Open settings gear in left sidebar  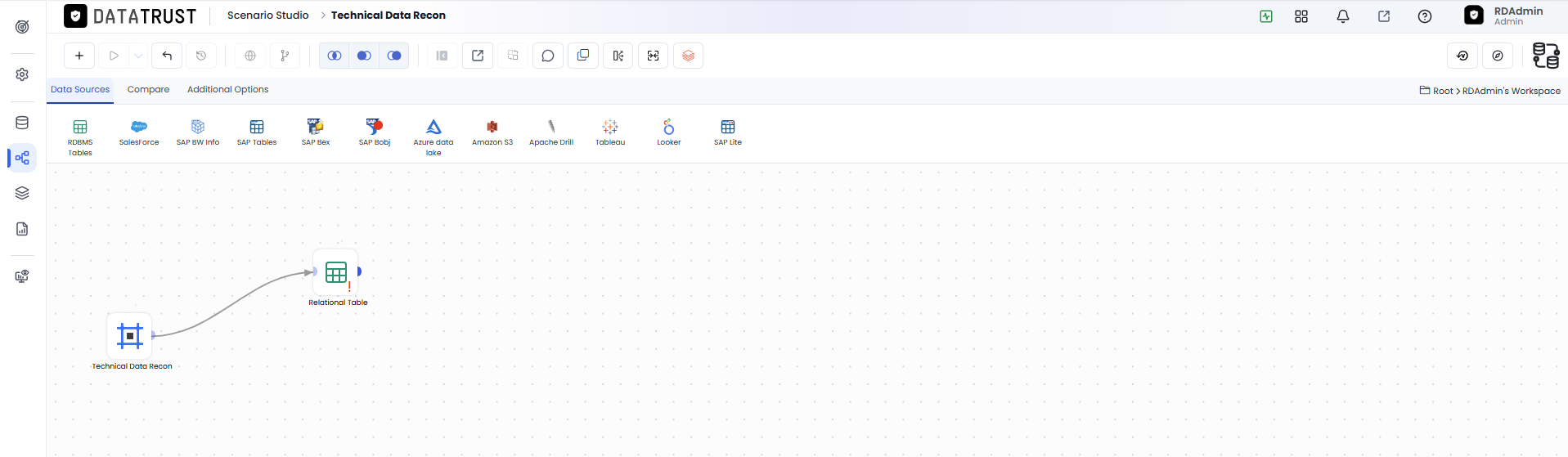22,74
